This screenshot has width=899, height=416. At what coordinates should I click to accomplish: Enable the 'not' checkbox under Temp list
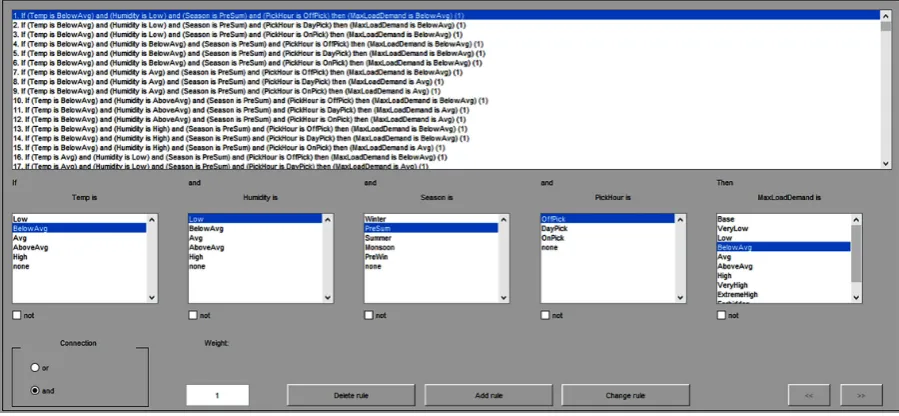17,315
